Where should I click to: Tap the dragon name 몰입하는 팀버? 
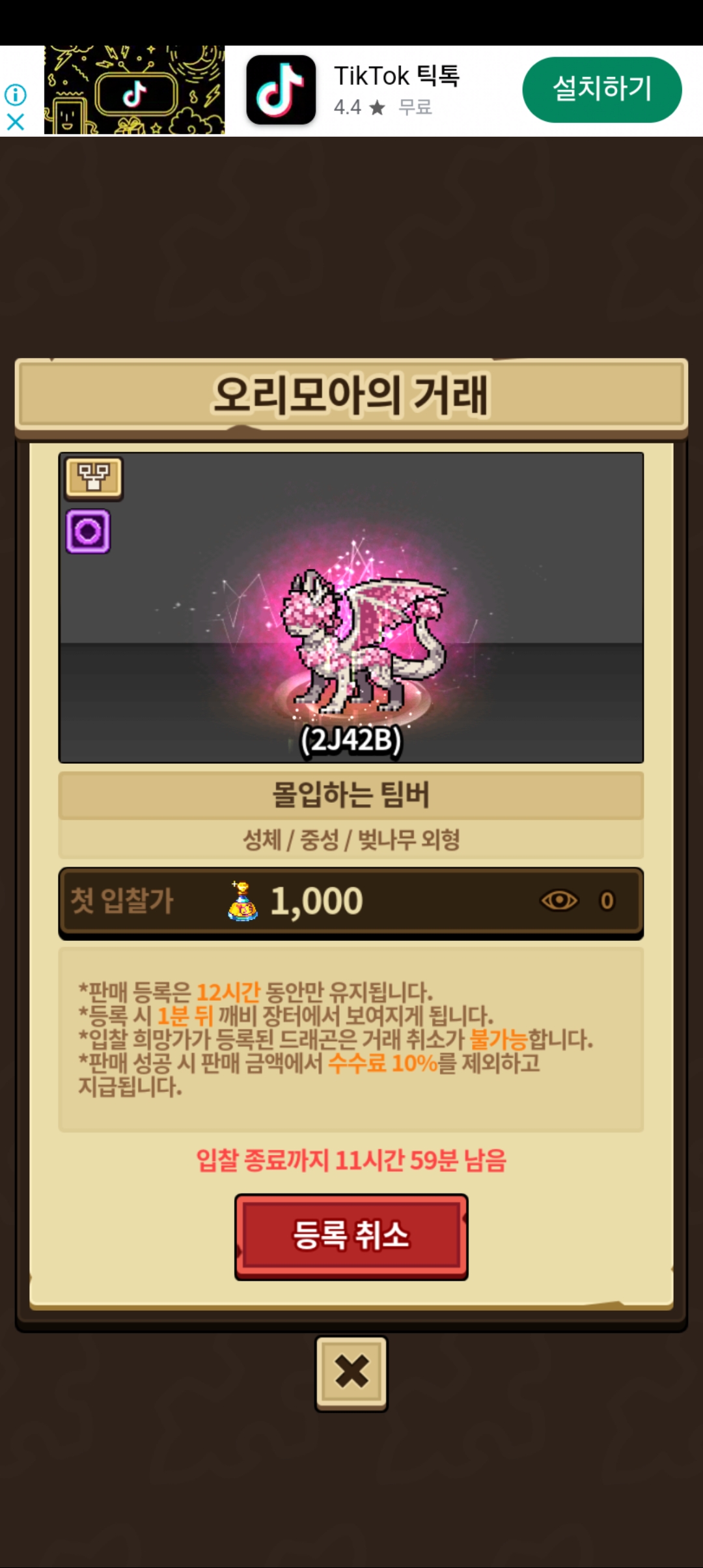click(351, 794)
